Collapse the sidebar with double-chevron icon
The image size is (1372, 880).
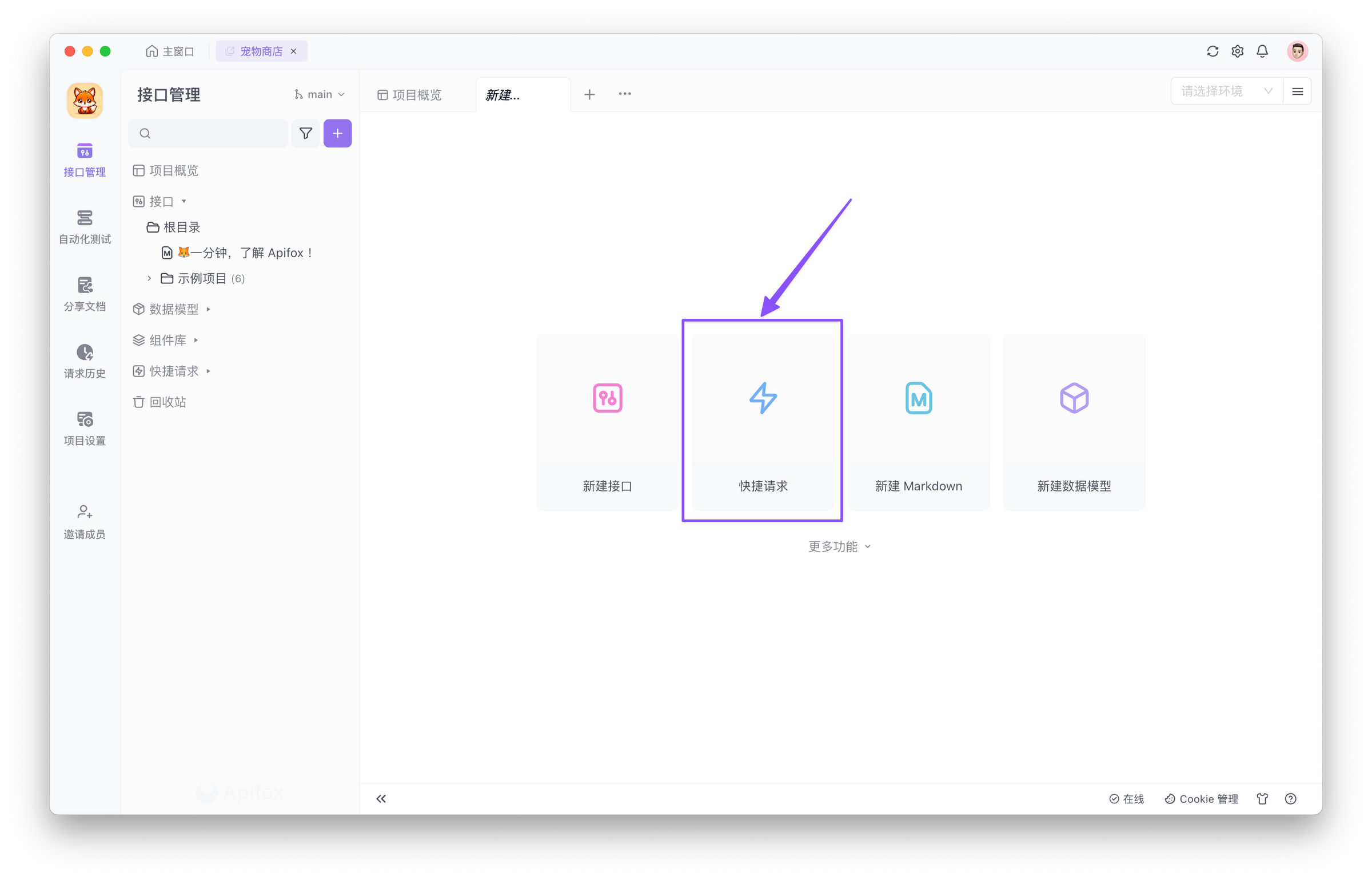[381, 799]
